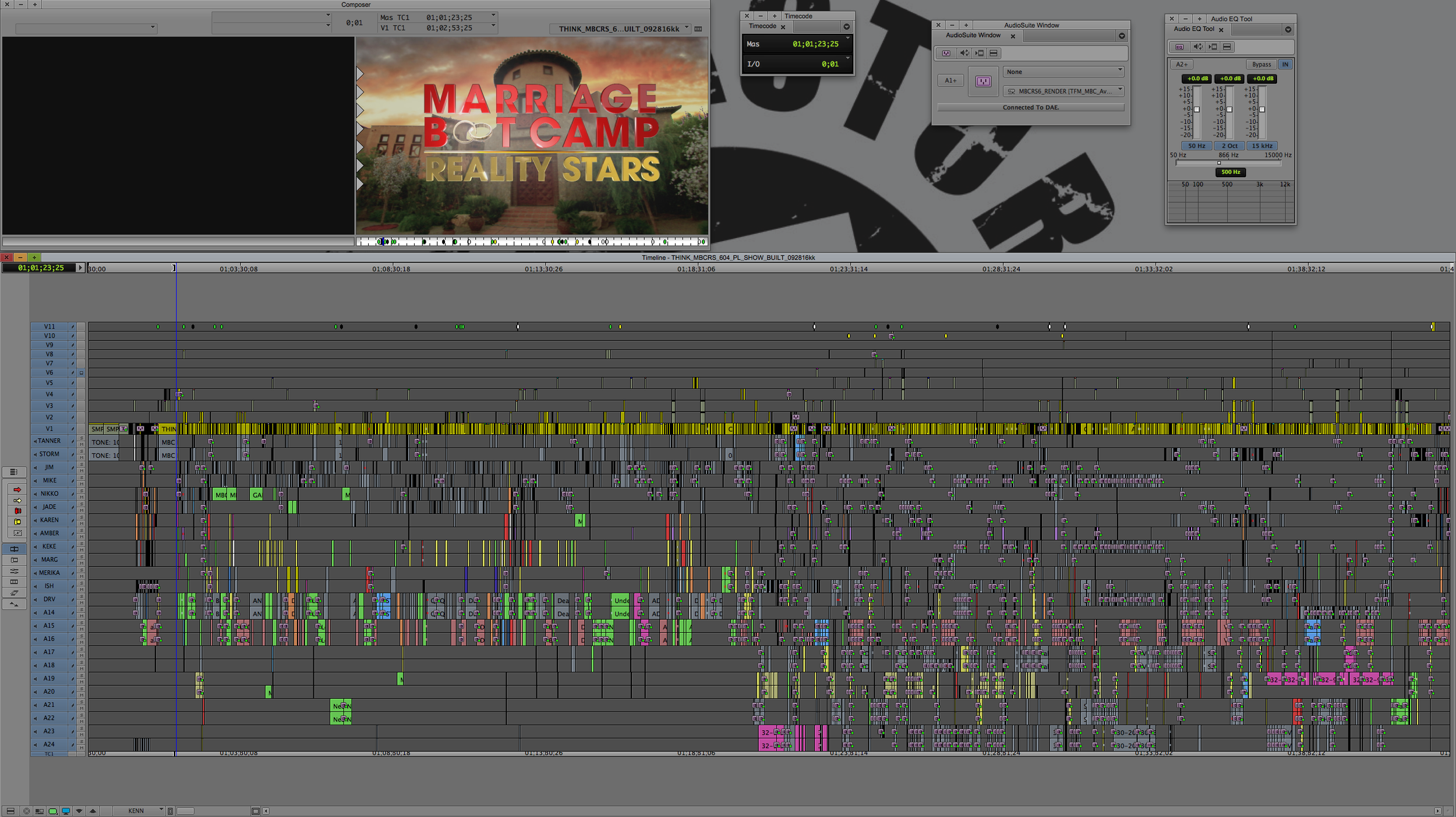Step Out with the up-triangle icon
This screenshot has height=817, width=1456.
pos(93,811)
